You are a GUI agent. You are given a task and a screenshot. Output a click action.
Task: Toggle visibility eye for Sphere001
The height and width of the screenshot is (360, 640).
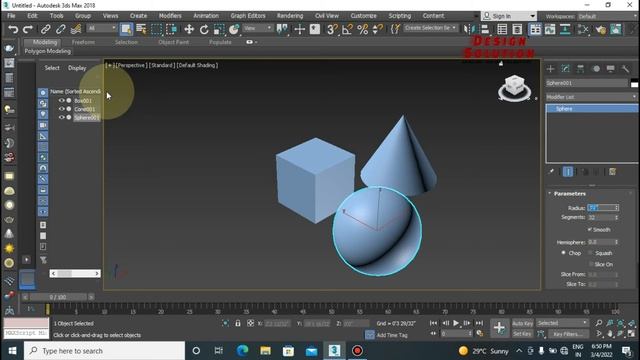tap(62, 118)
